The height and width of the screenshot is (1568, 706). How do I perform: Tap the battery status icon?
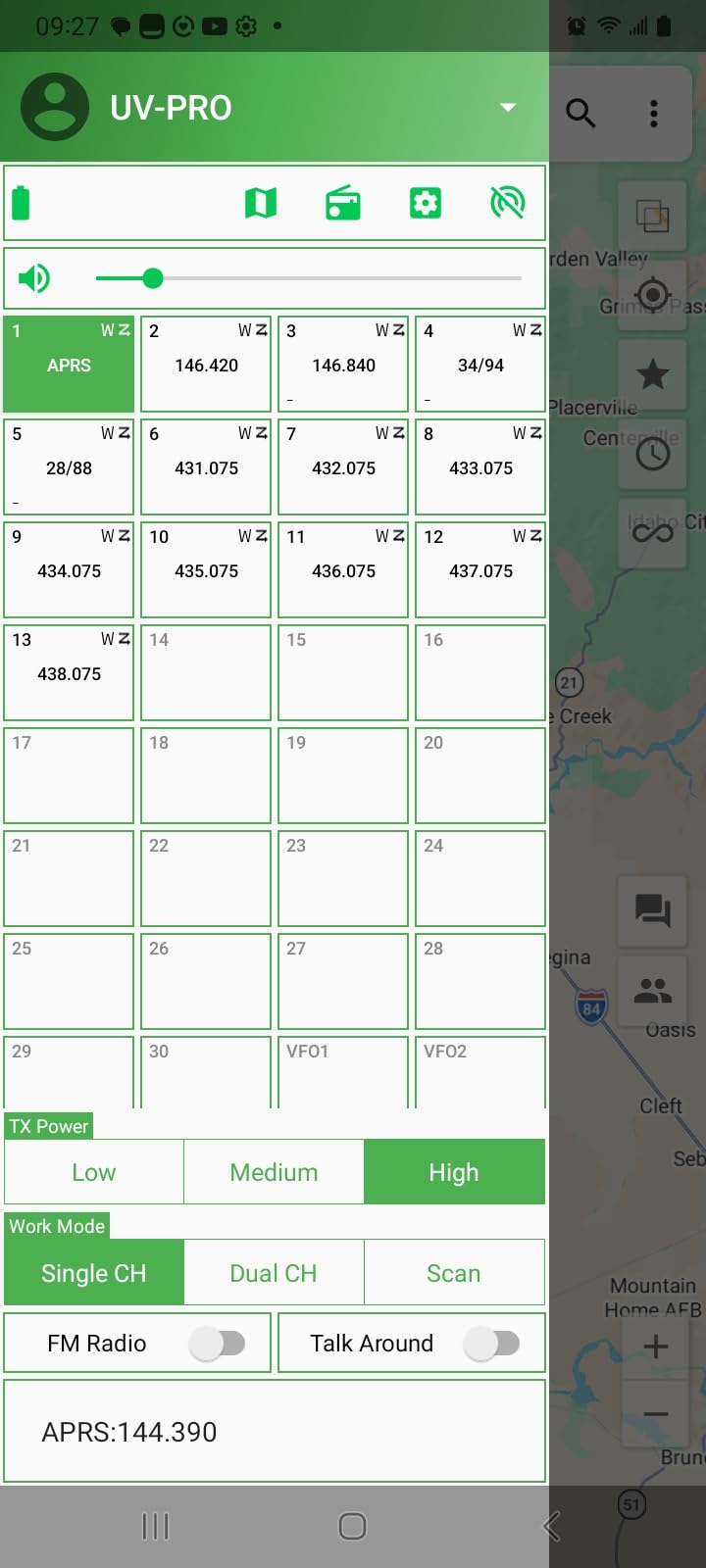pyautogui.click(x=21, y=203)
